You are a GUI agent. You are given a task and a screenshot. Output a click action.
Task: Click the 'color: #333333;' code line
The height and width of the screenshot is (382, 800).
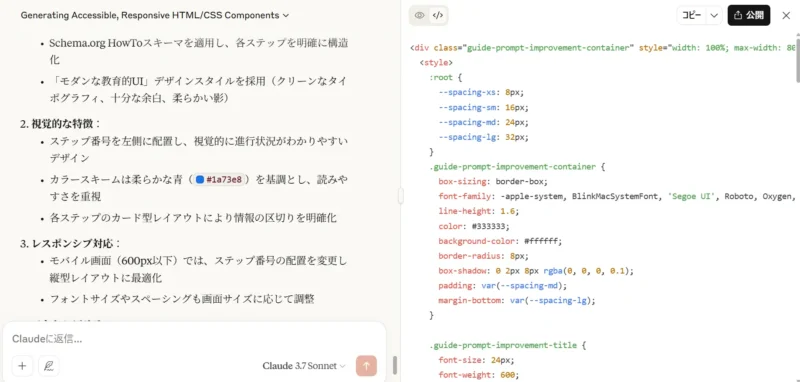[x=473, y=226]
